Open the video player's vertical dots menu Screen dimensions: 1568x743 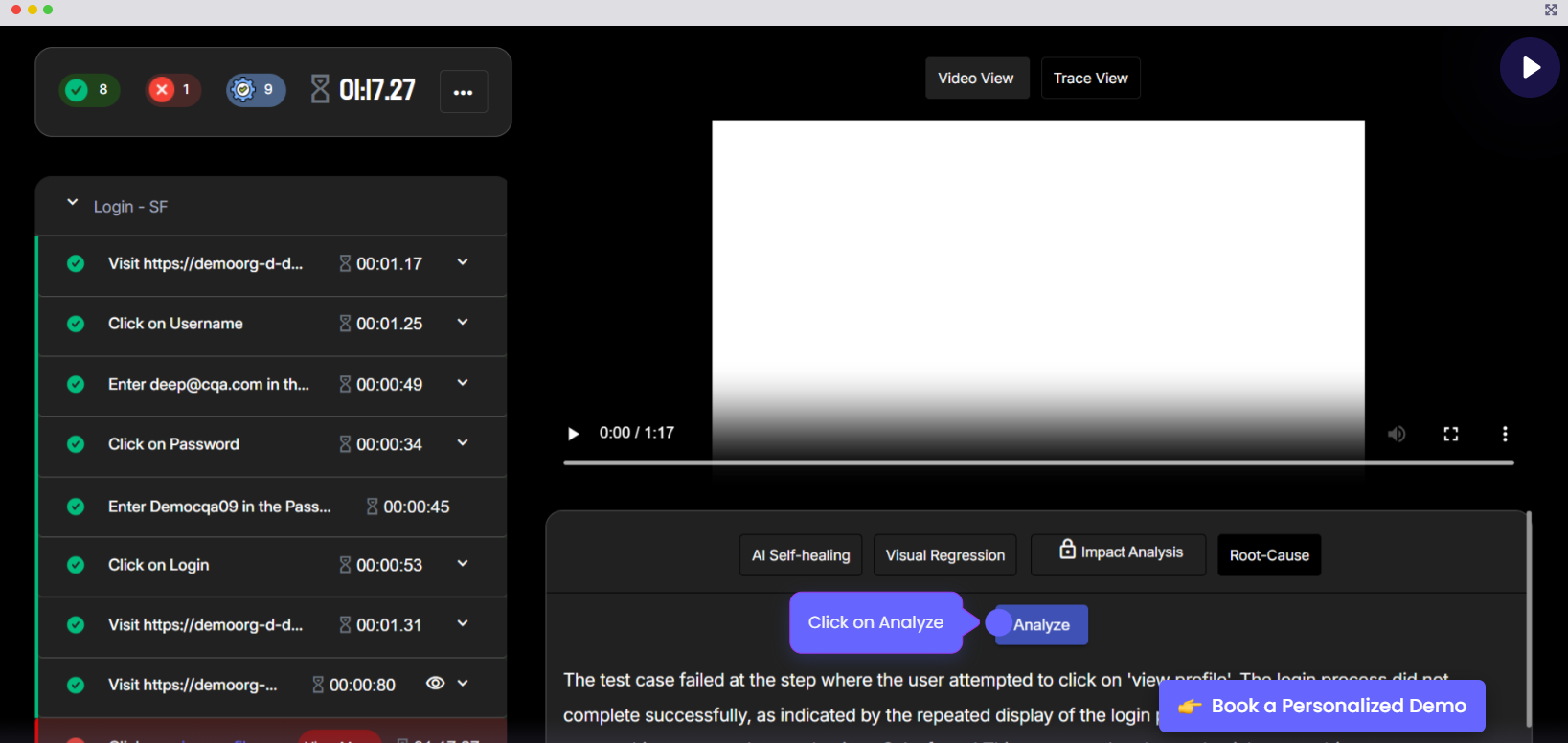pyautogui.click(x=1504, y=434)
